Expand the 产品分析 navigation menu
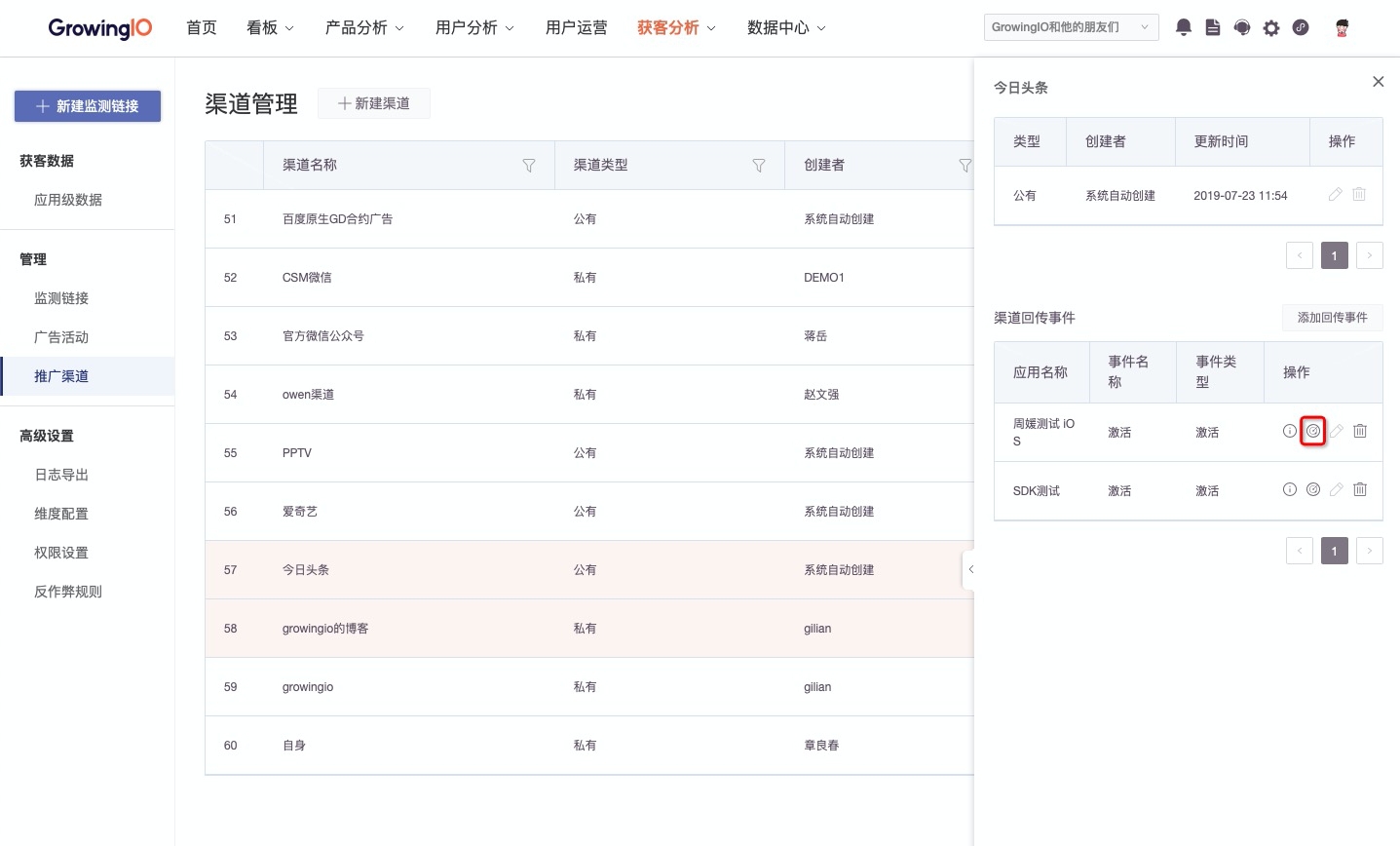Image resolution: width=1400 pixels, height=846 pixels. coord(364,27)
